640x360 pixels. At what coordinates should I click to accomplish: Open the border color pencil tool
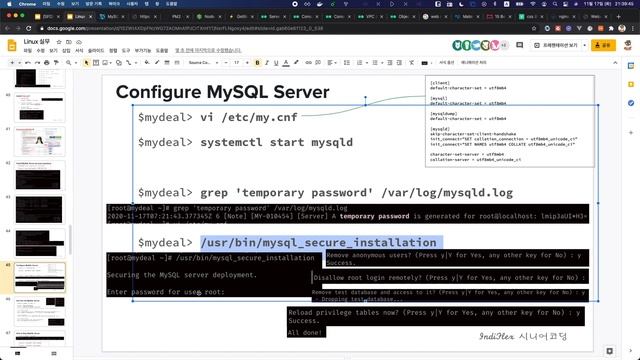(x=157, y=63)
